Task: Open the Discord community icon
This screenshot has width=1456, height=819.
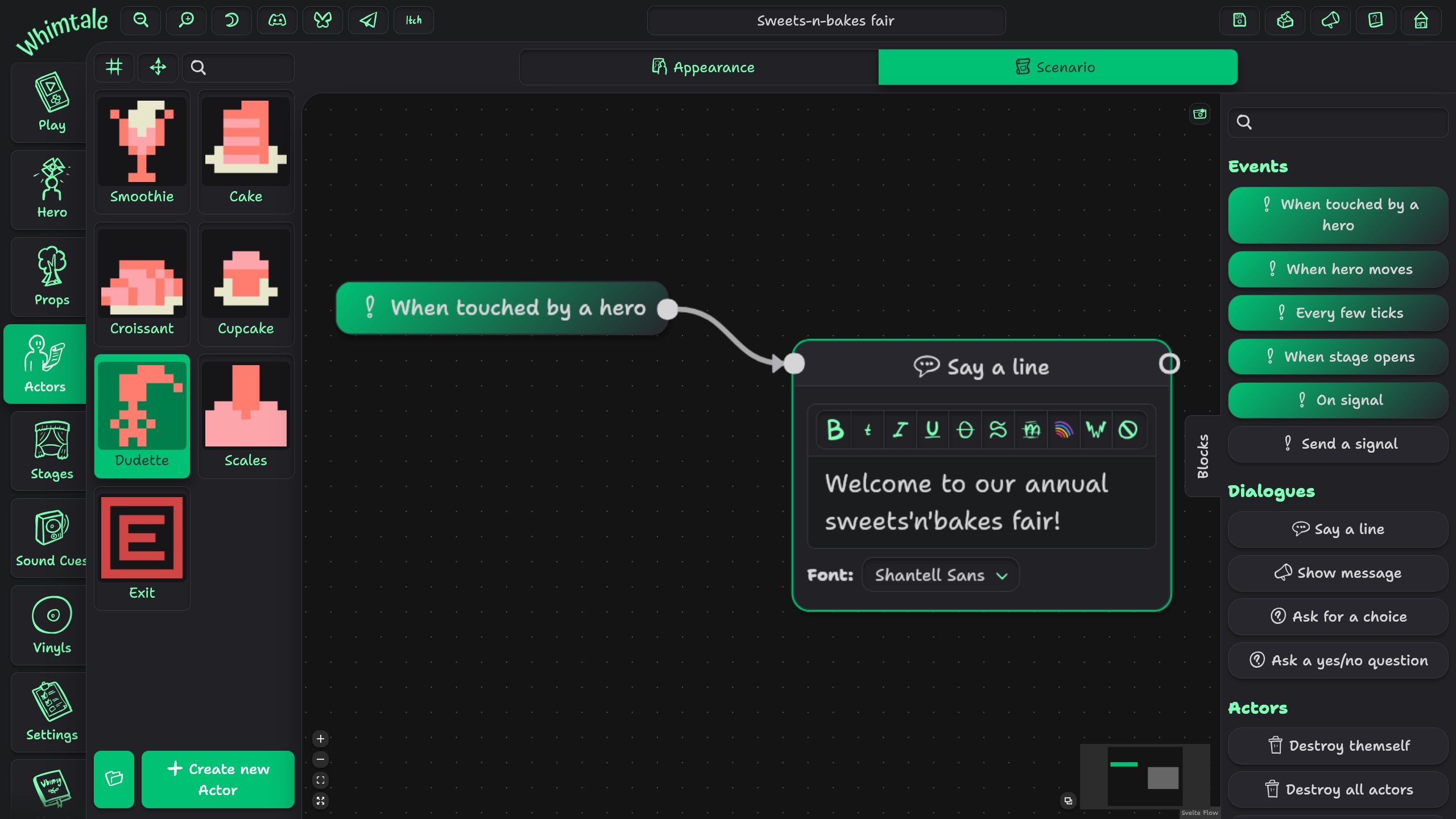Action: pos(277,20)
